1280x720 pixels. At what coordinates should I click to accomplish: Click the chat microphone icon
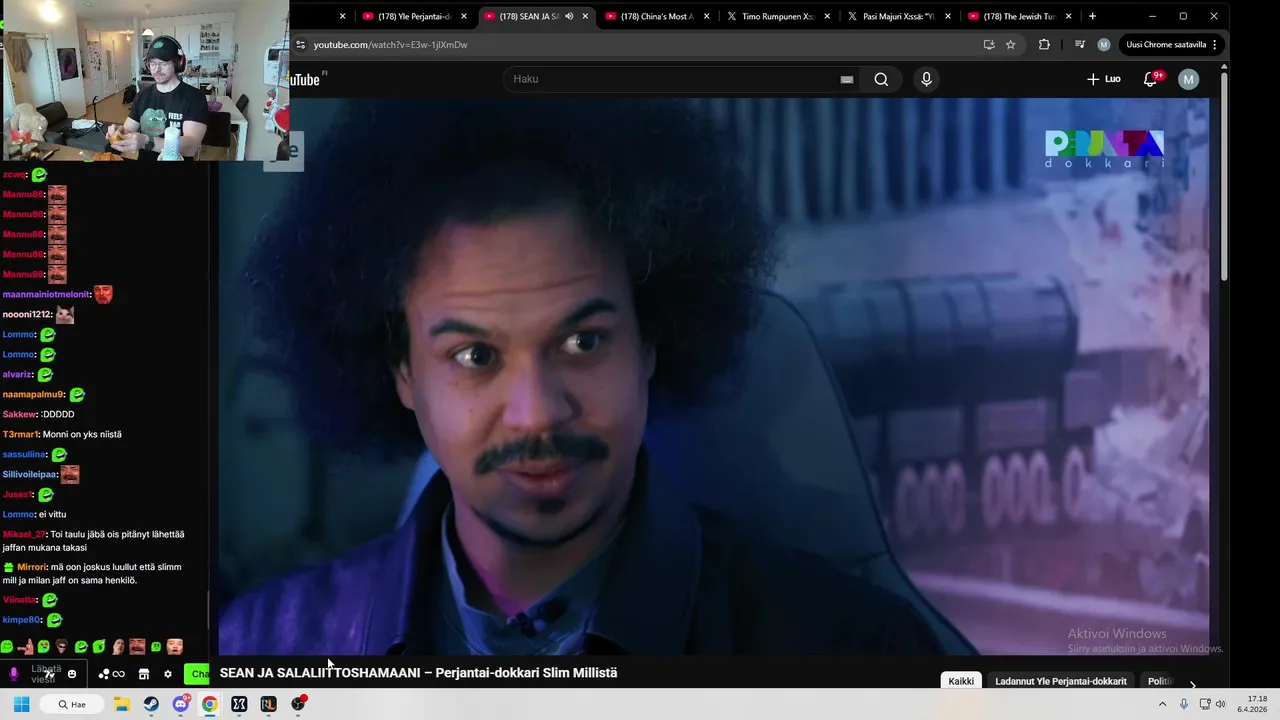(x=14, y=674)
